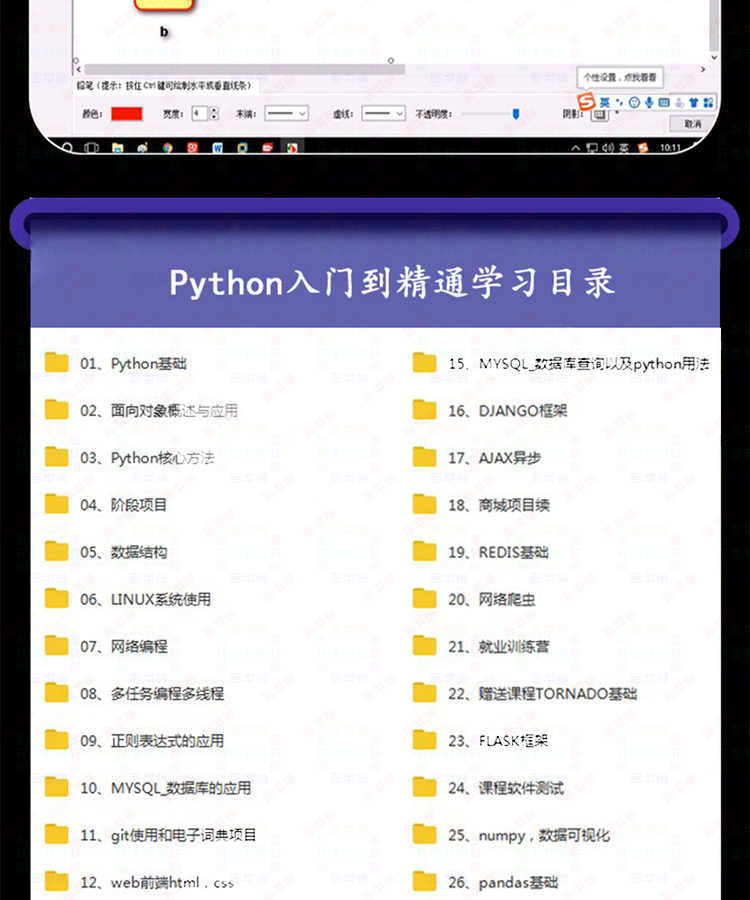Open the emoji face panel on Sogou toolbar
Image resolution: width=750 pixels, height=900 pixels.
(634, 103)
